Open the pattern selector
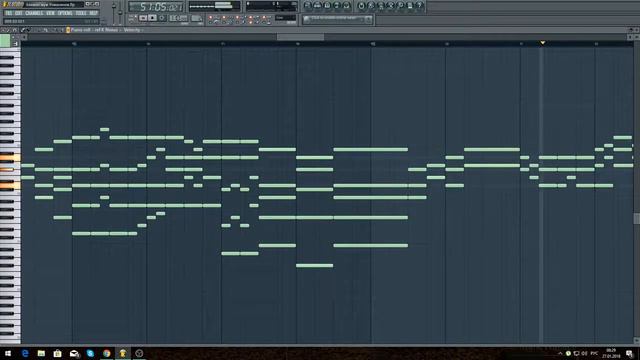The image size is (640, 360). 197,18
